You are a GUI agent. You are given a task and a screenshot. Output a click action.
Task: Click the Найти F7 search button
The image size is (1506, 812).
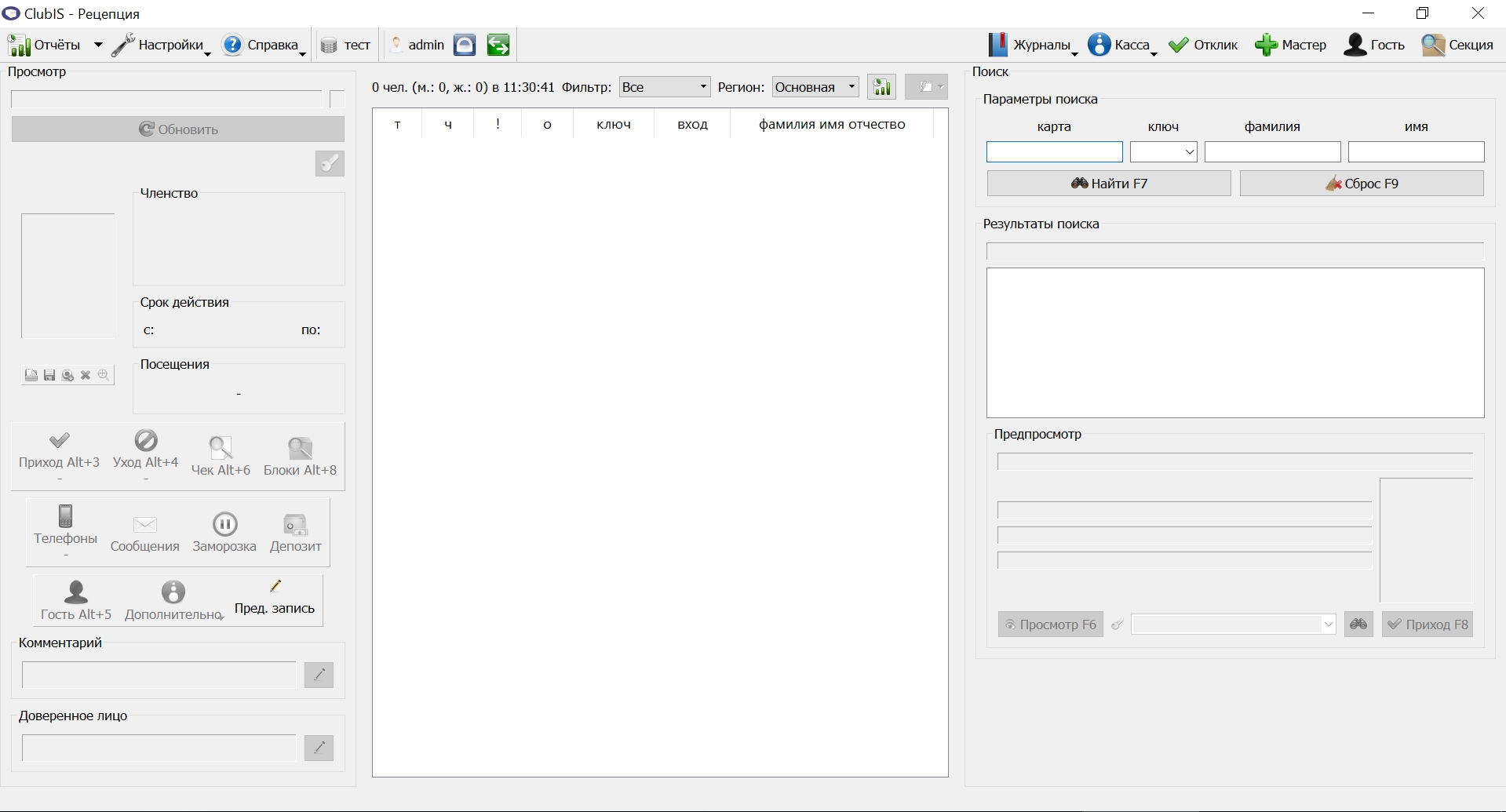[x=1109, y=184]
